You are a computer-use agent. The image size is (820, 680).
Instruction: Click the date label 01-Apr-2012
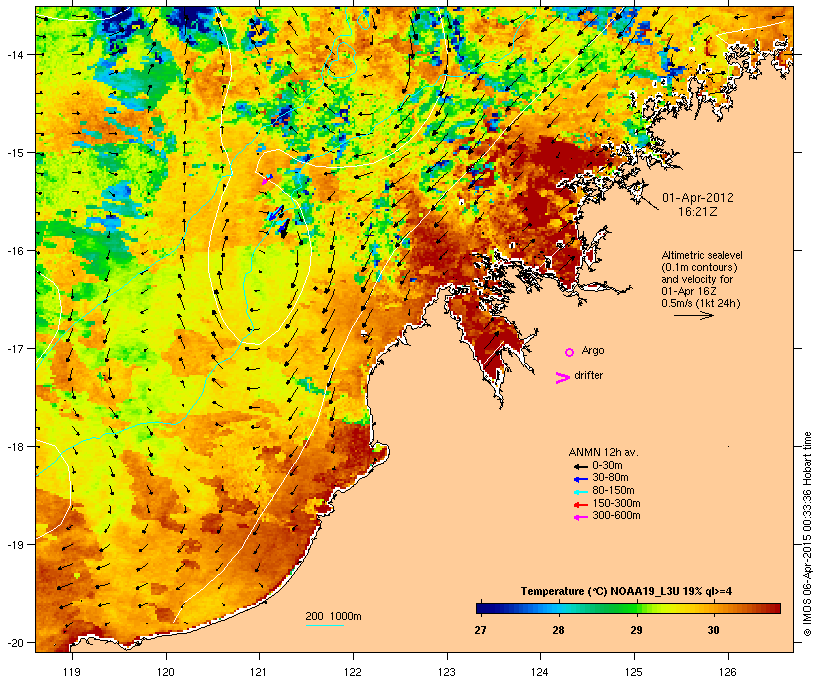tap(698, 198)
